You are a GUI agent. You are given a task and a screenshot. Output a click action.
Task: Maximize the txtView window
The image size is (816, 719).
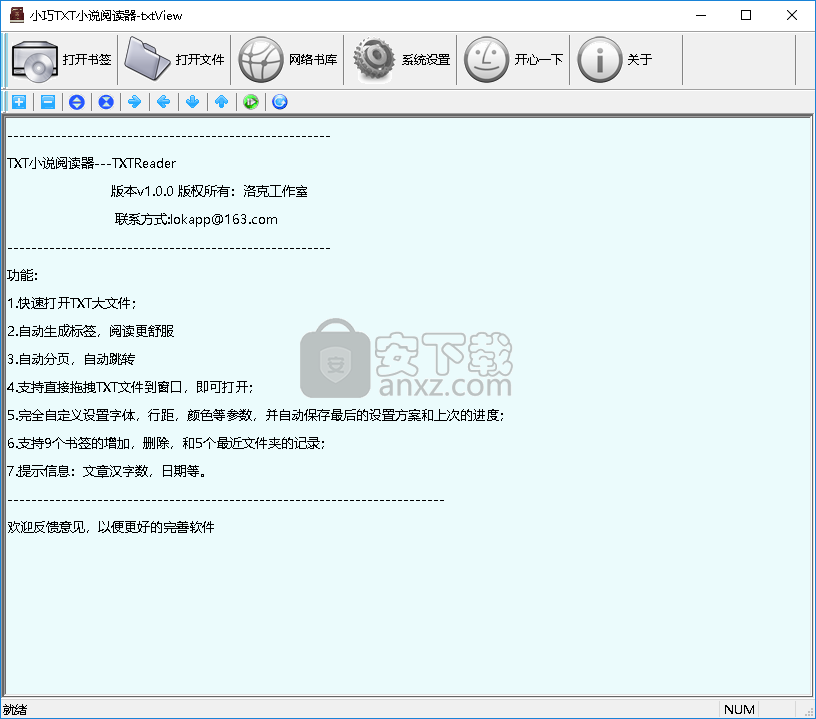(746, 16)
